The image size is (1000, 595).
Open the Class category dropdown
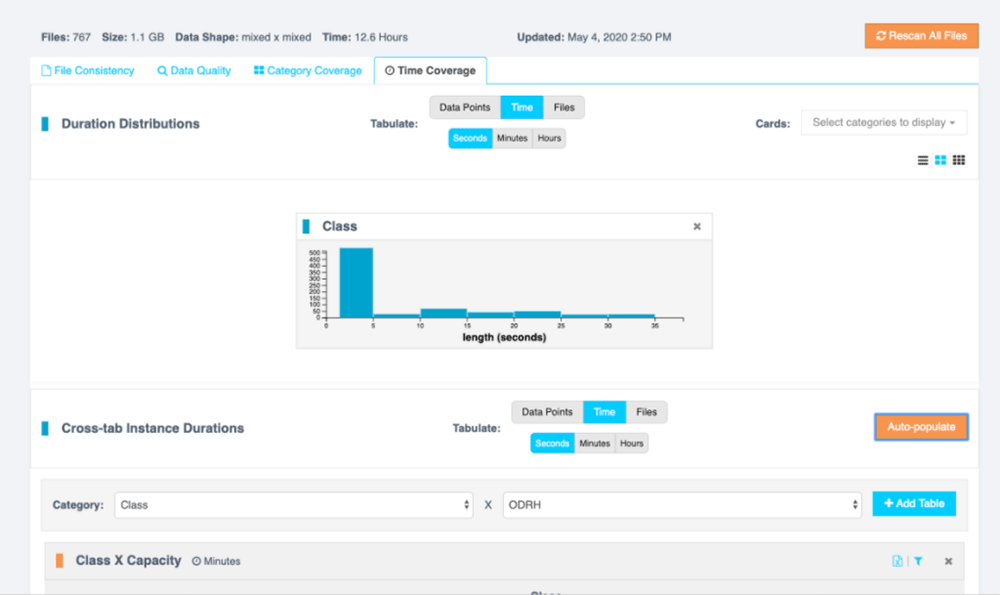click(x=294, y=505)
